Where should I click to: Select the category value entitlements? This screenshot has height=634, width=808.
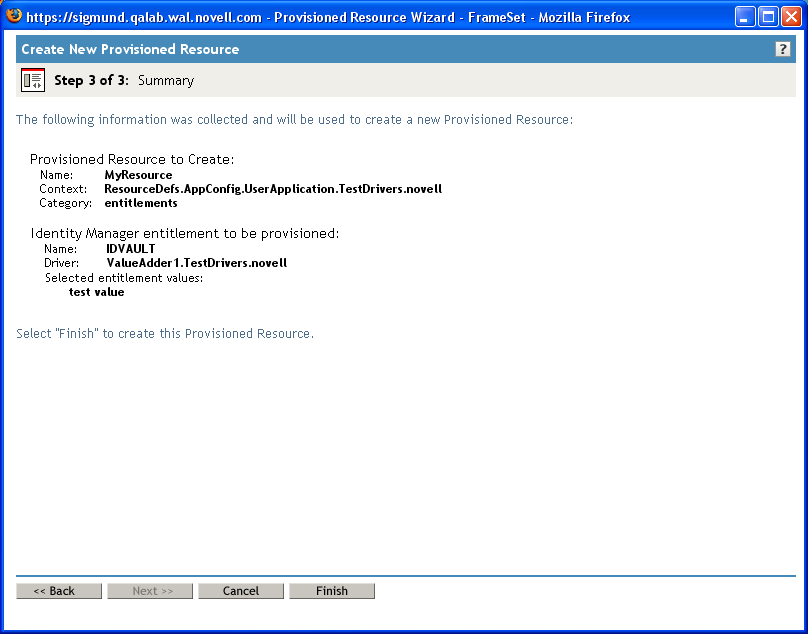point(141,203)
